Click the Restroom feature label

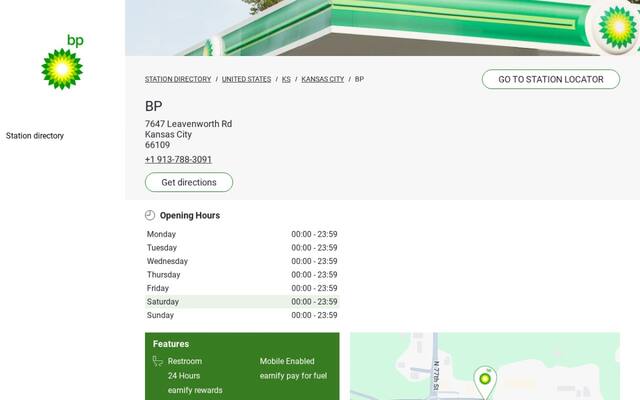(185, 361)
